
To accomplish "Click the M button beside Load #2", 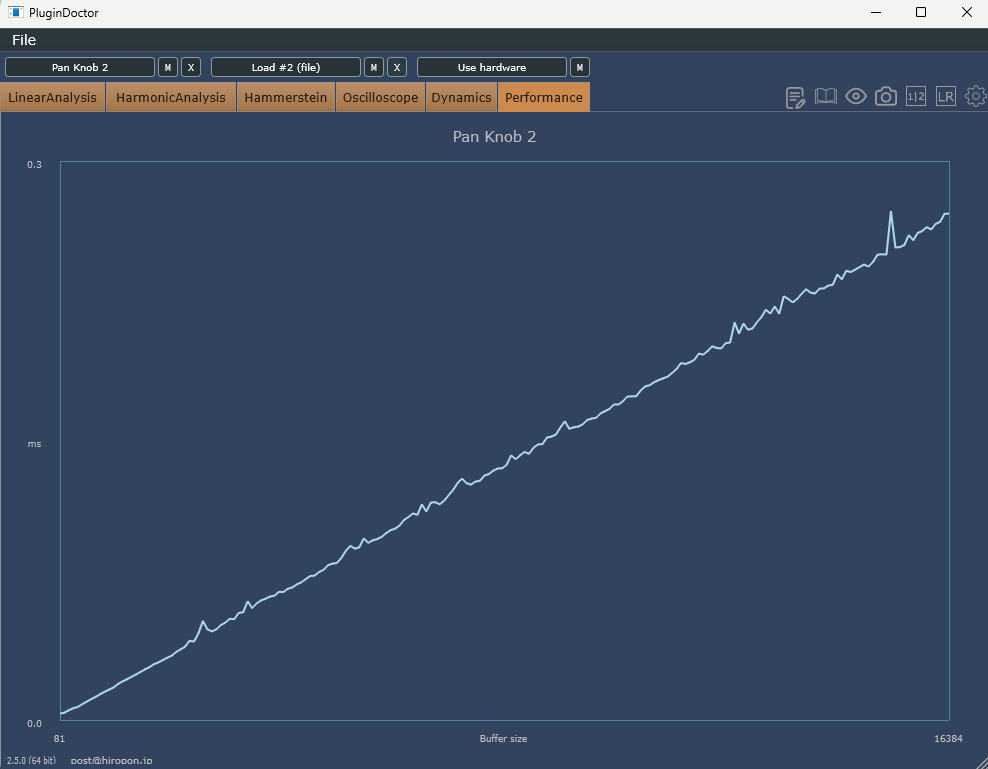I will (374, 67).
